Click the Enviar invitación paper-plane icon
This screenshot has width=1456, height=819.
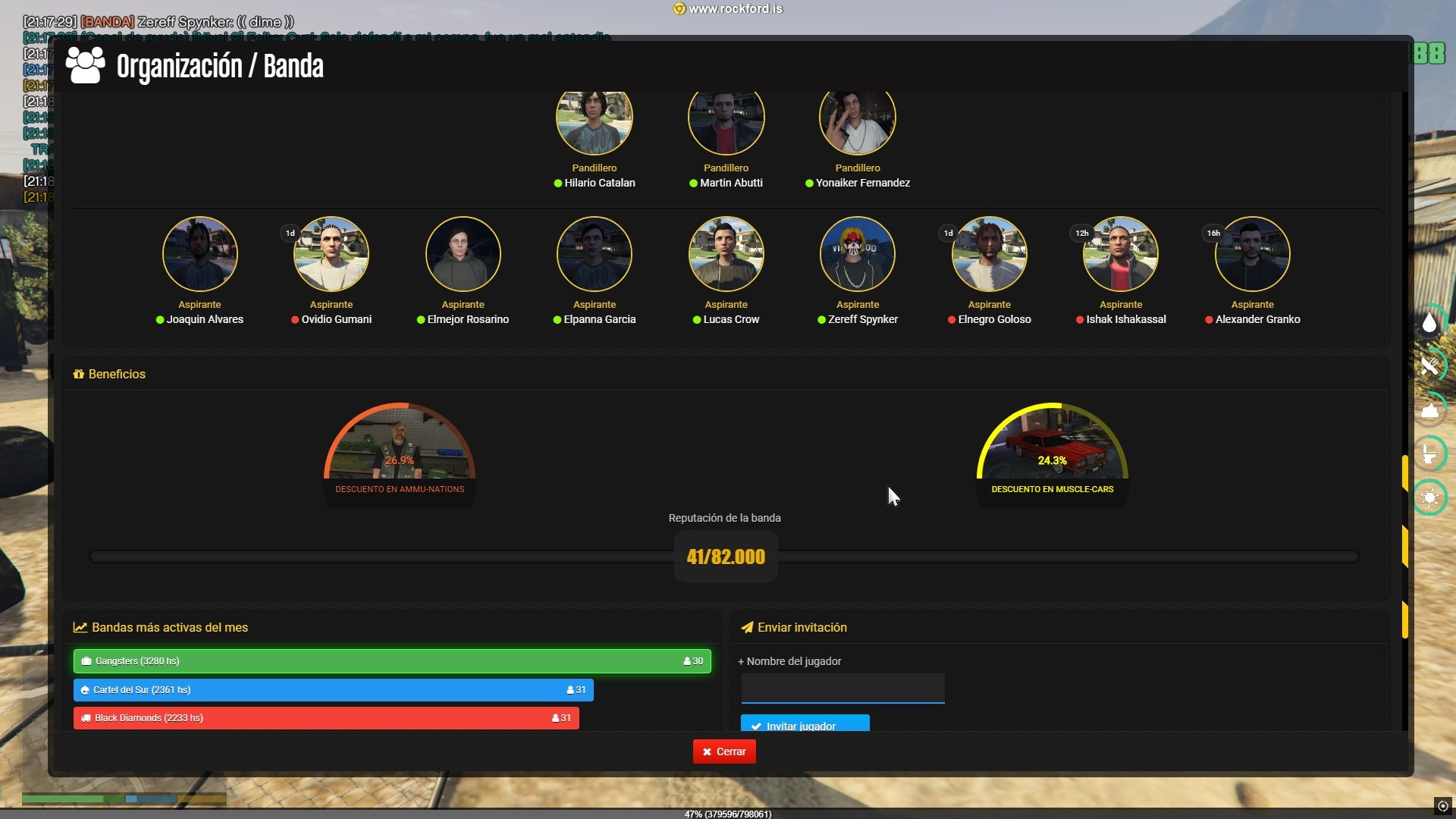(x=747, y=627)
